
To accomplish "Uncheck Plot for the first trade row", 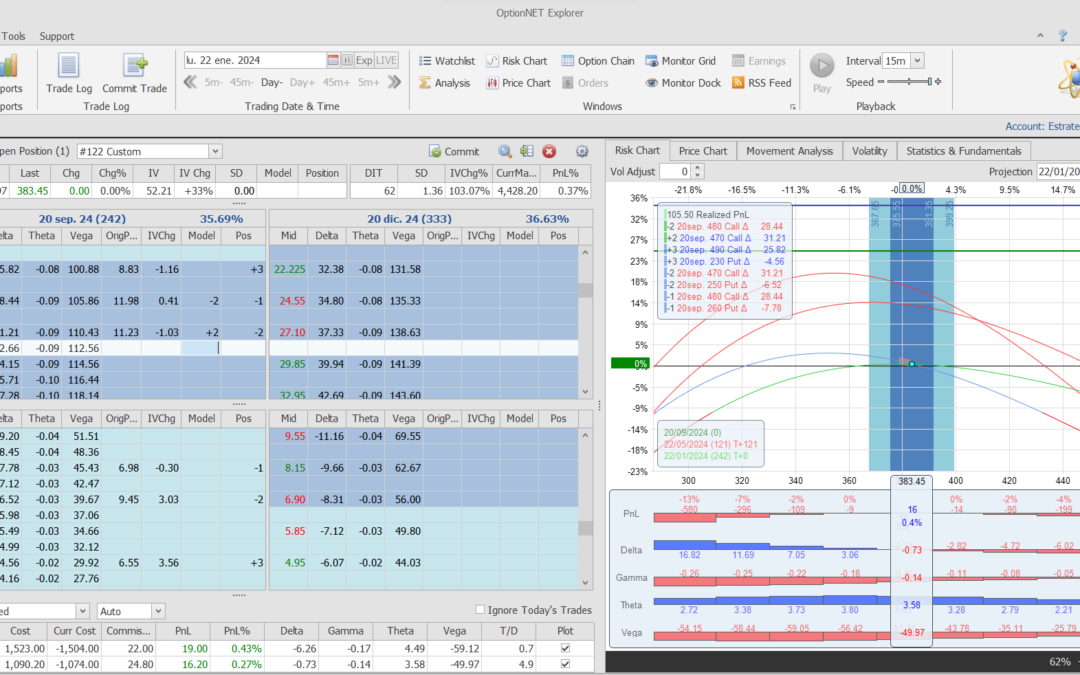I will pyautogui.click(x=567, y=648).
